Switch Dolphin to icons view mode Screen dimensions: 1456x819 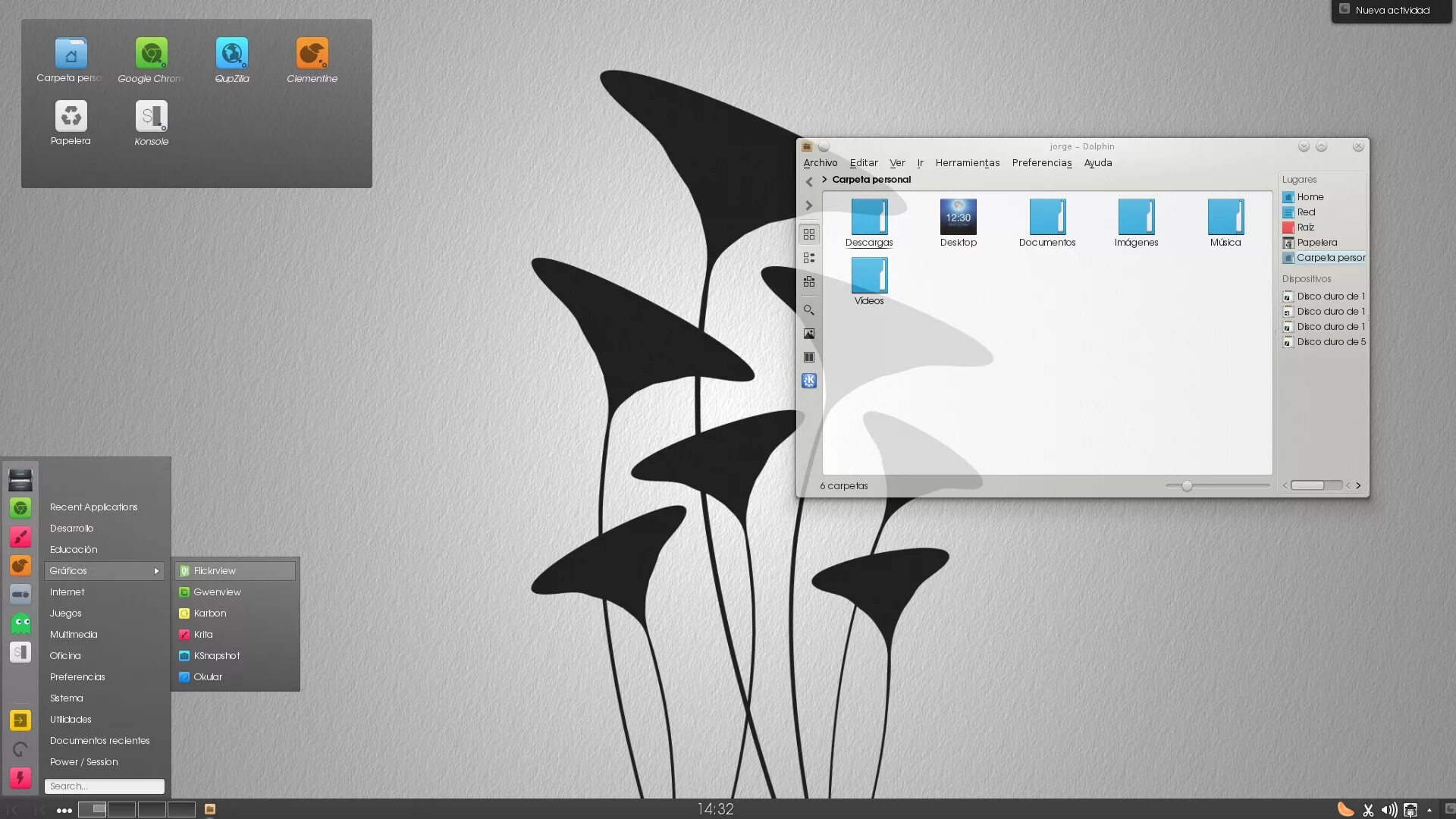coord(809,234)
